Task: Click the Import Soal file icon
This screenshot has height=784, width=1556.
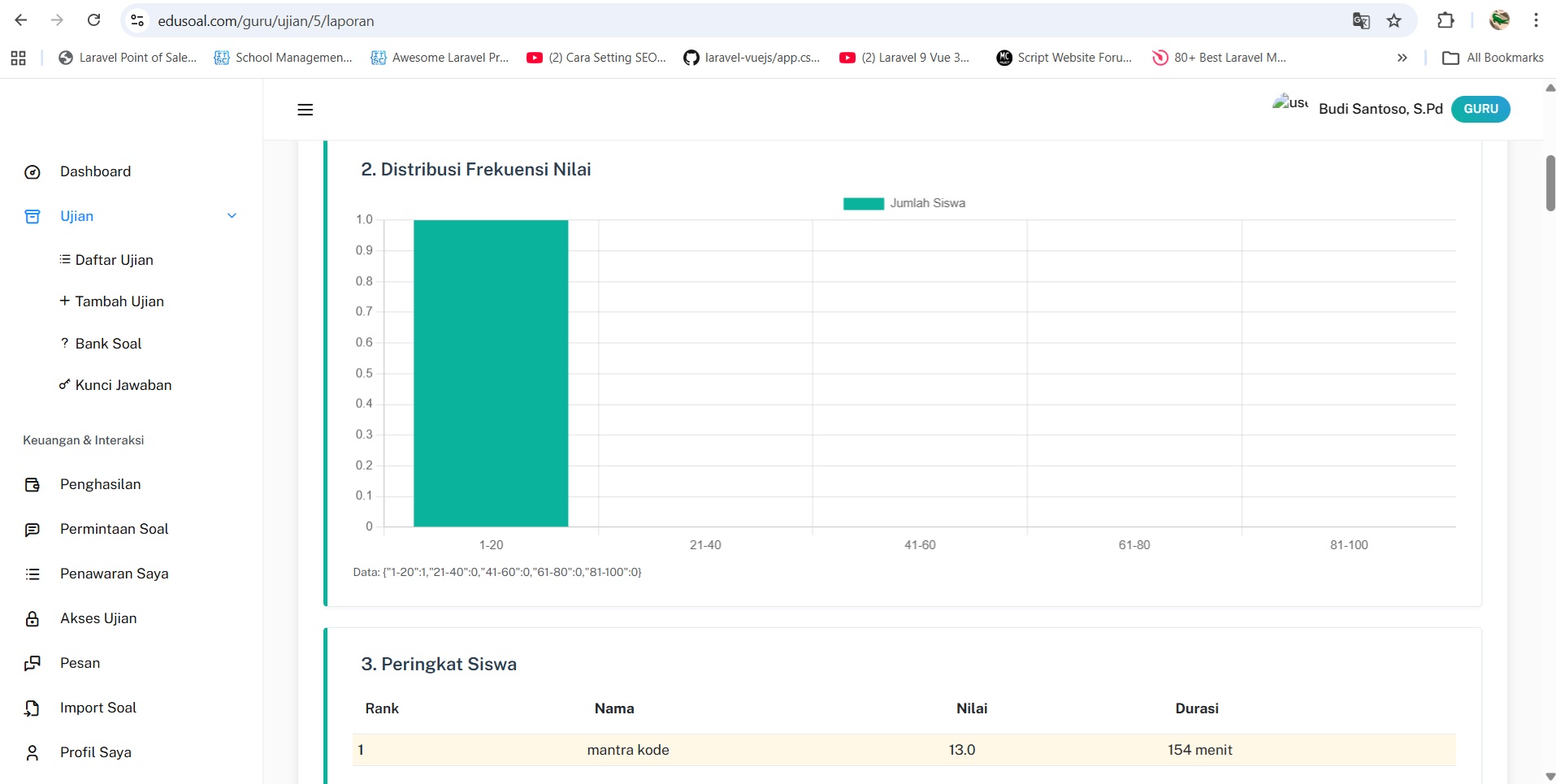Action: coord(33,708)
